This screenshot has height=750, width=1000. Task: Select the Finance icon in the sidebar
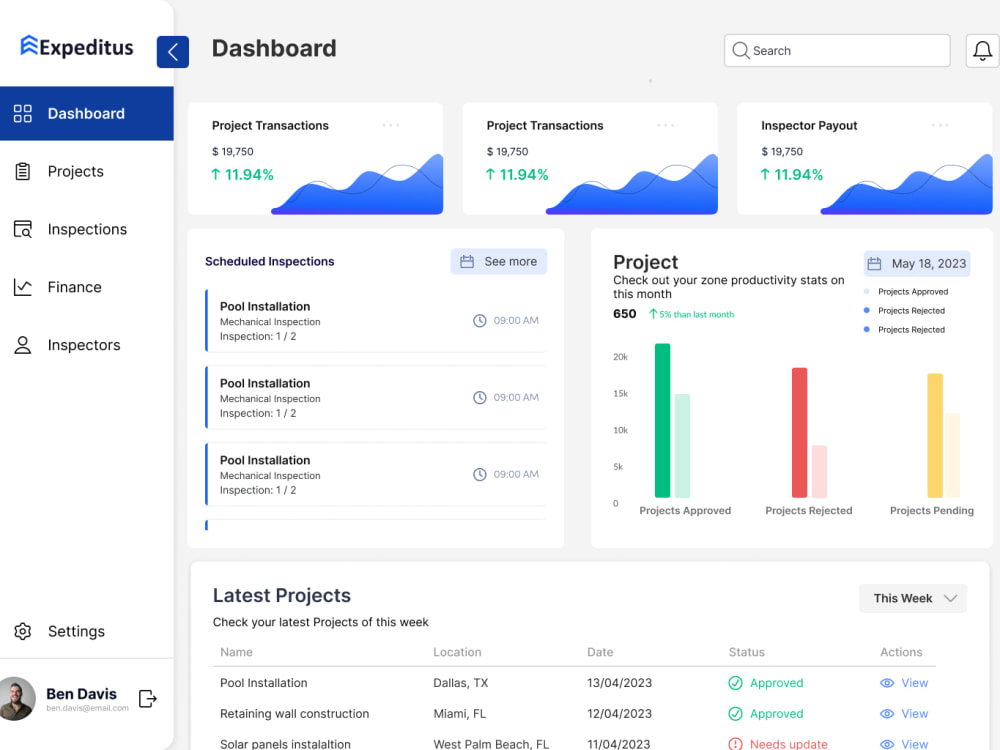tap(22, 287)
